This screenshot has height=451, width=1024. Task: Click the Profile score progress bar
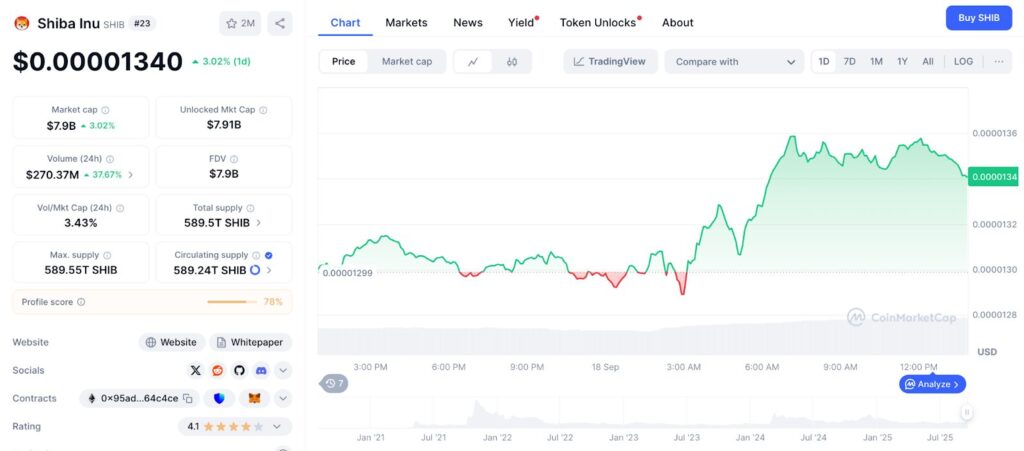click(228, 302)
